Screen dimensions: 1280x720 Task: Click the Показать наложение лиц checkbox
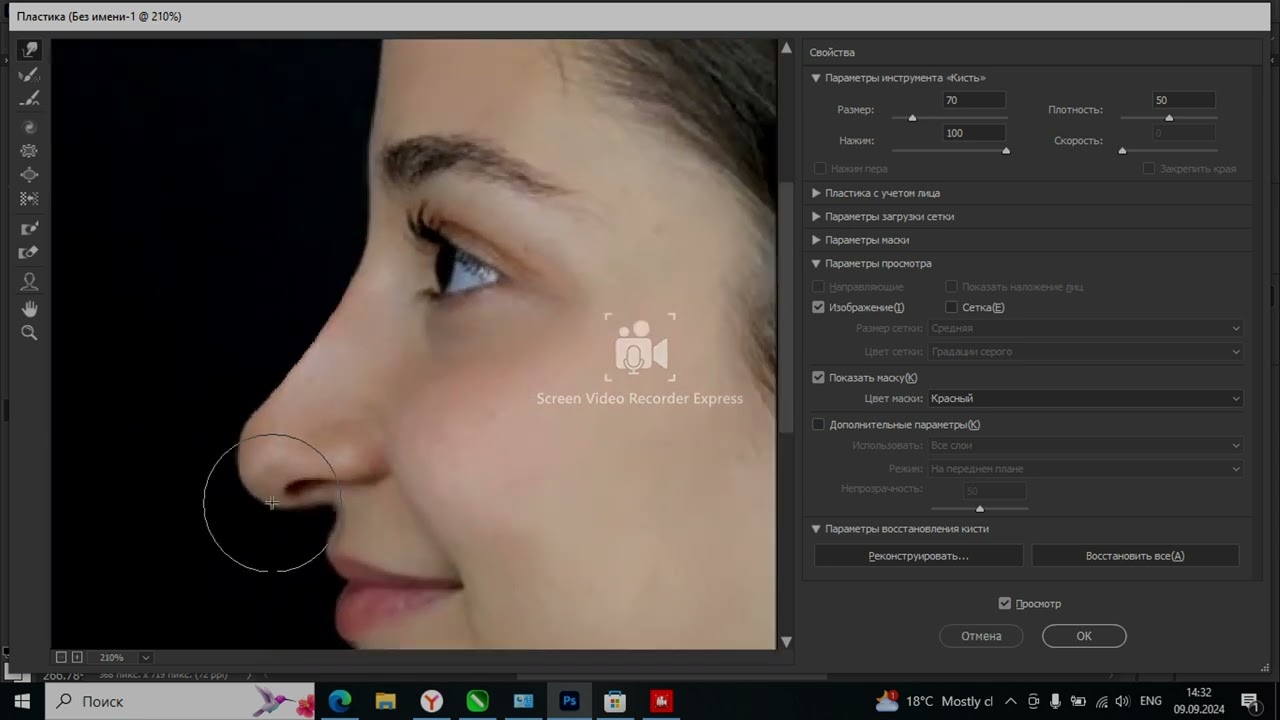(951, 287)
